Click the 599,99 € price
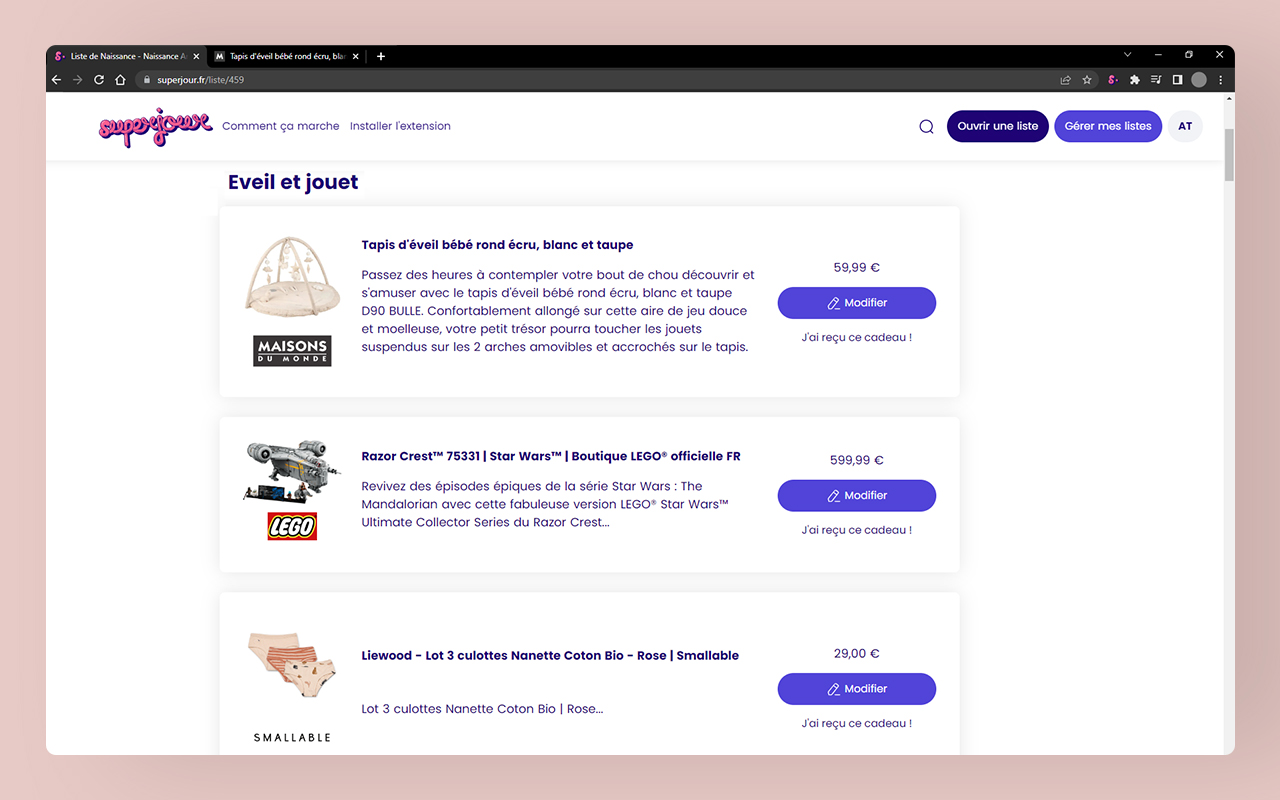The width and height of the screenshot is (1280, 800). (x=857, y=461)
